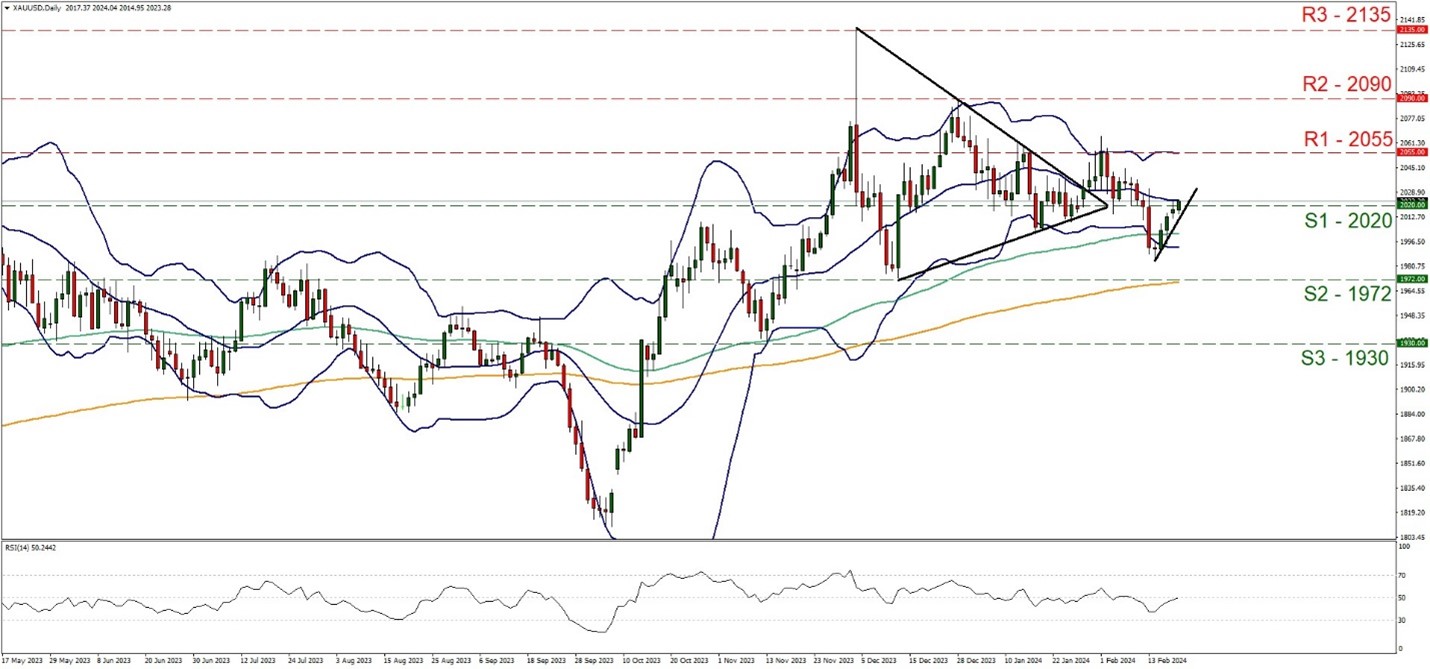Click the RSI scale value 70
The height and width of the screenshot is (669, 1430).
click(1404, 574)
